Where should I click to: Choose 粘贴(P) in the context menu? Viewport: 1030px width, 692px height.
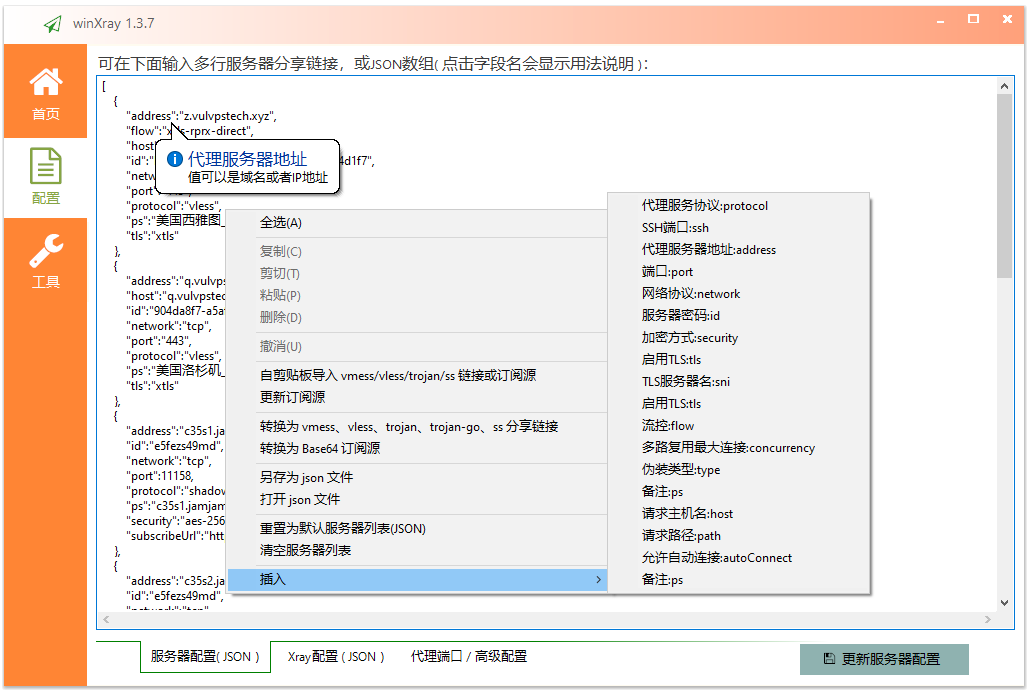pos(416,295)
